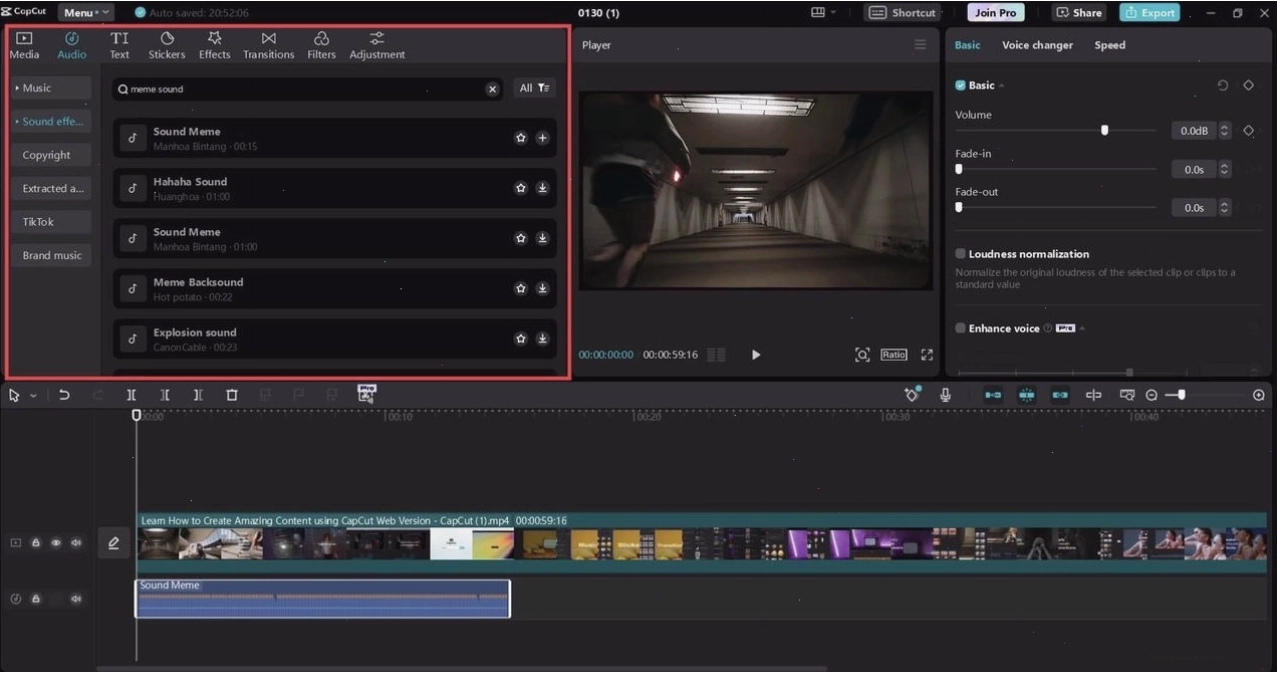Lock the video track
This screenshot has width=1277, height=674.
coord(36,543)
